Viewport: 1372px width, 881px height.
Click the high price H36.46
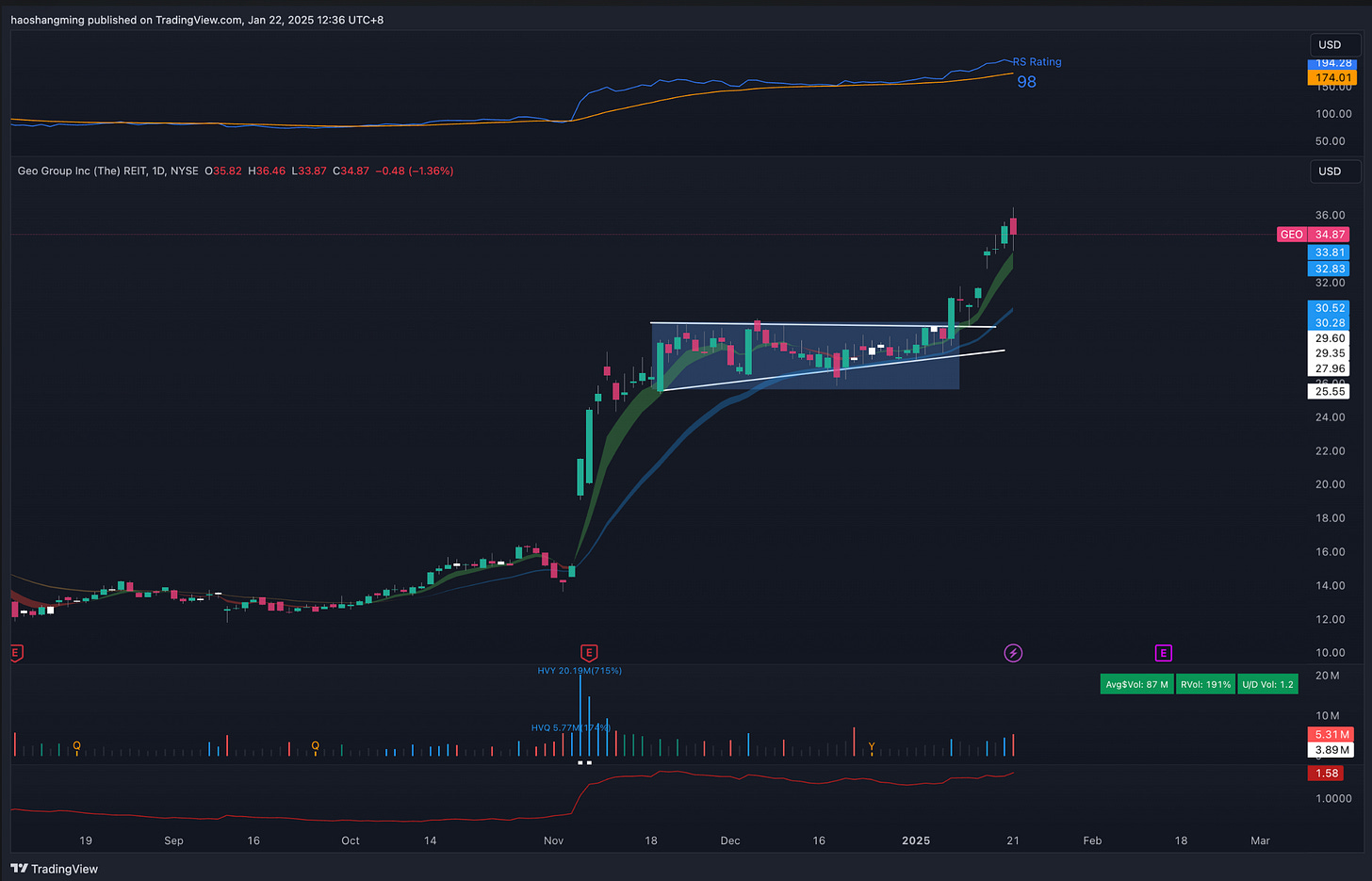click(267, 171)
